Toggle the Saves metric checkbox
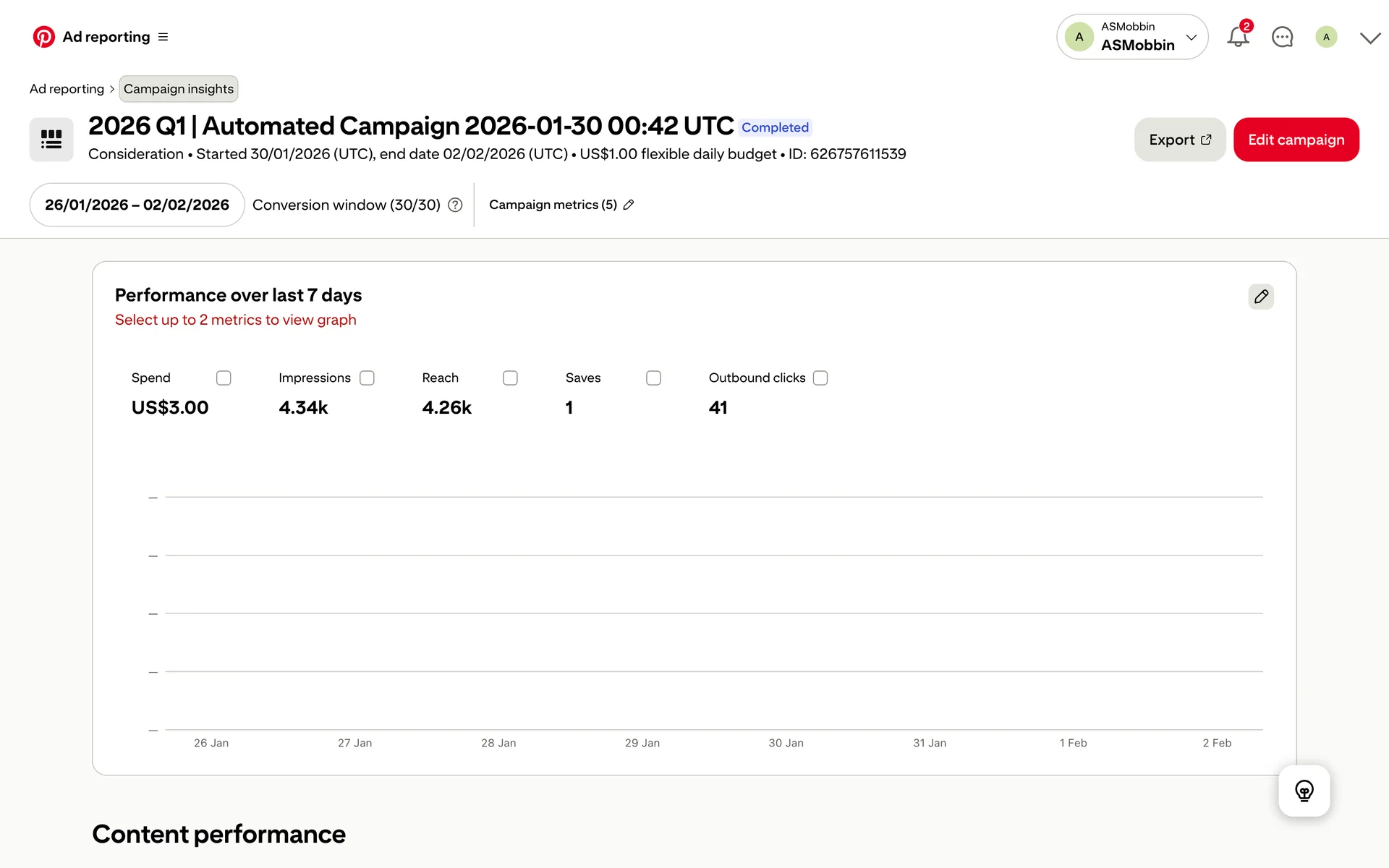The width and height of the screenshot is (1389, 868). [653, 378]
